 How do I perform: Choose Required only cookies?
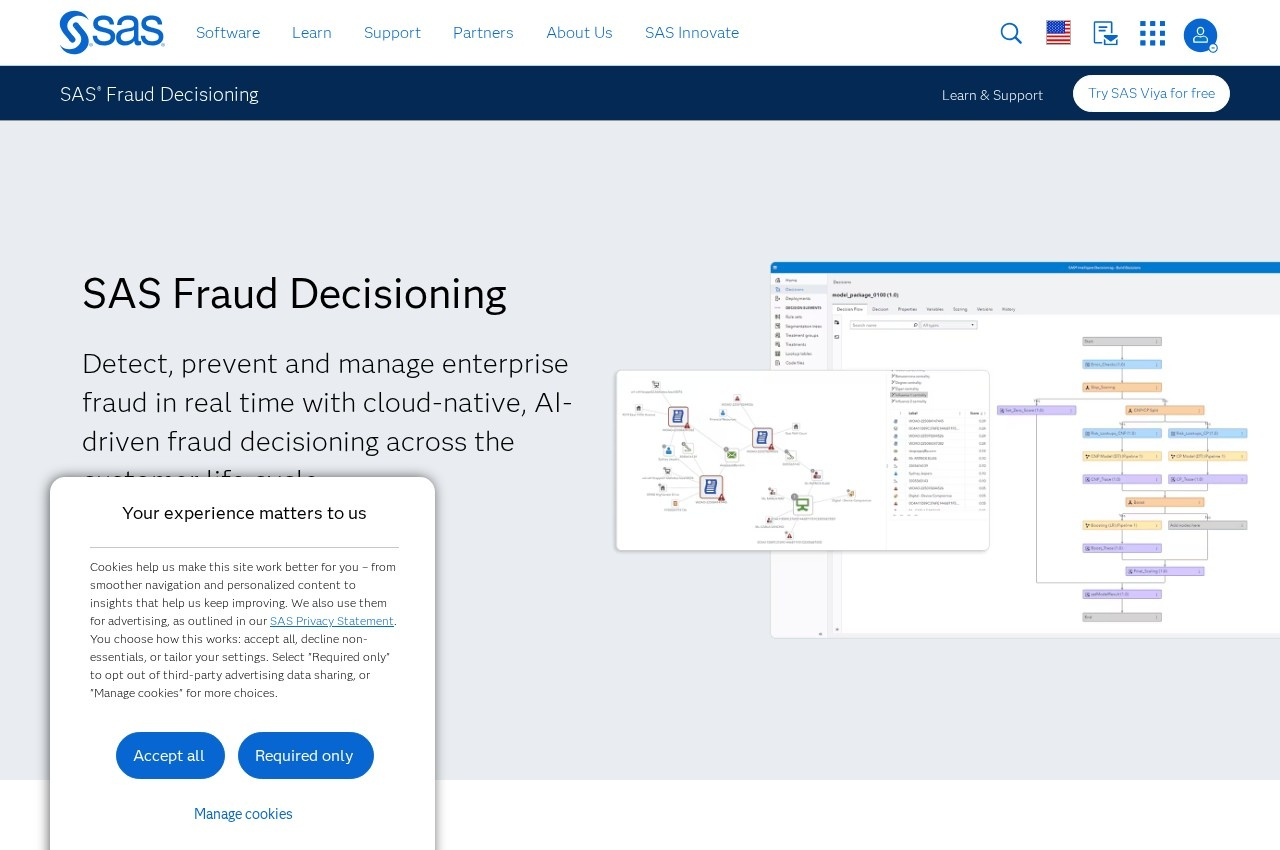point(306,755)
